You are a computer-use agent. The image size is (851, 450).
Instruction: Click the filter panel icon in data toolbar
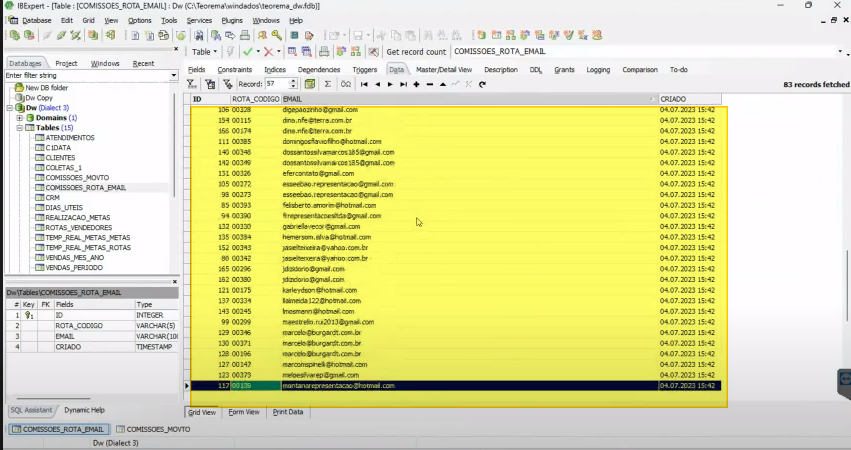(210, 84)
